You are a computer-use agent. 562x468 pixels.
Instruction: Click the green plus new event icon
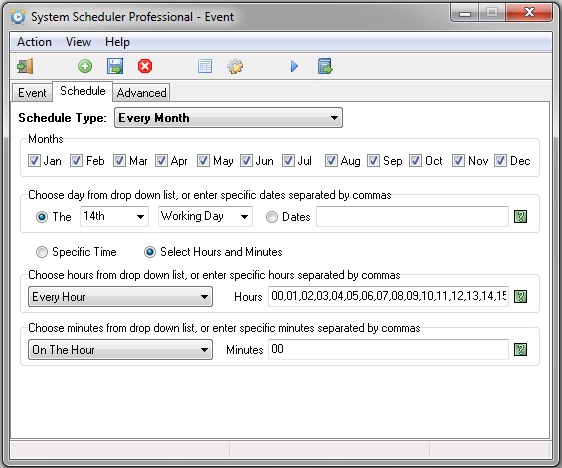pos(85,66)
